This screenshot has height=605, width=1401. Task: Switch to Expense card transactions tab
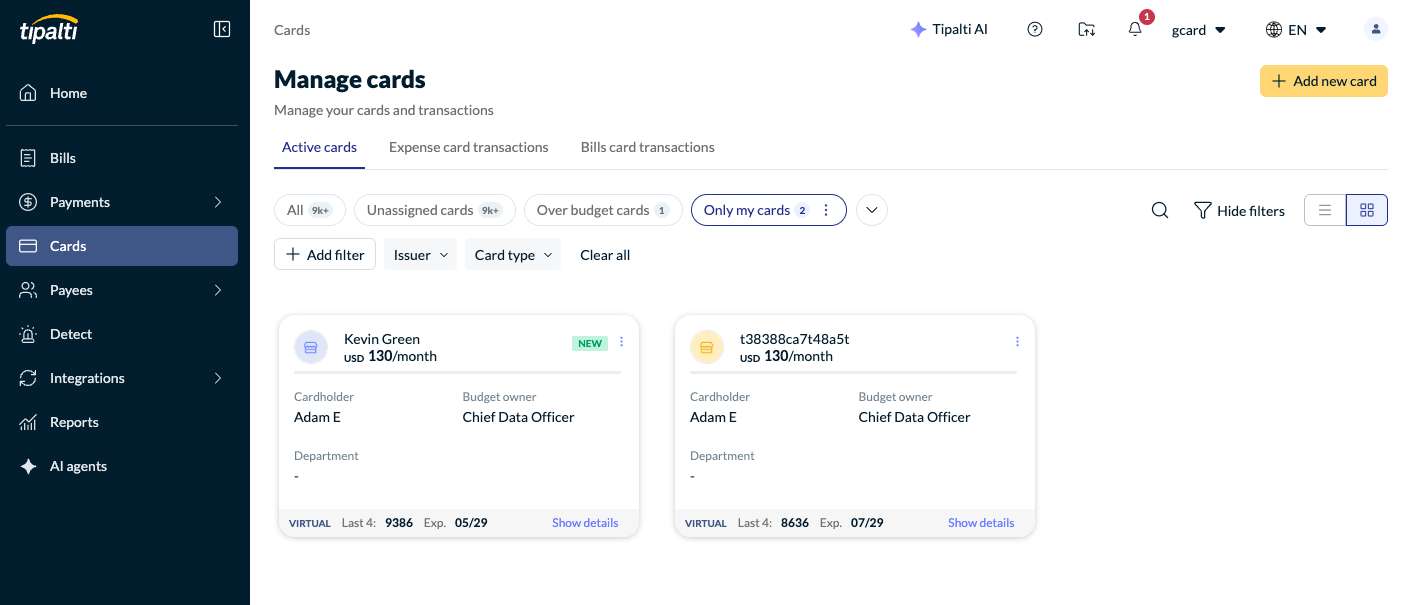click(x=469, y=147)
